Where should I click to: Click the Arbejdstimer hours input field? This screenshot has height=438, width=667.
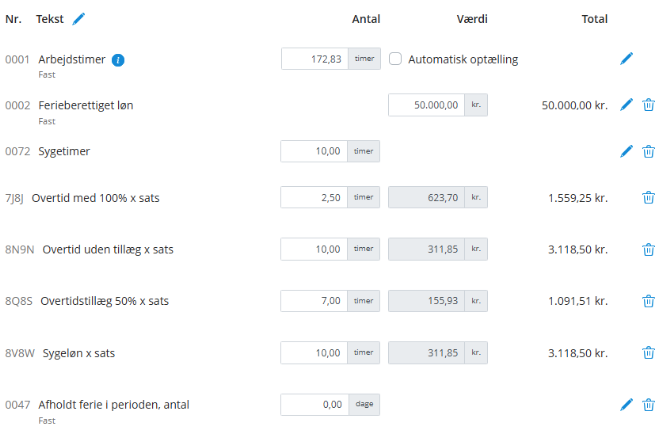coord(315,59)
